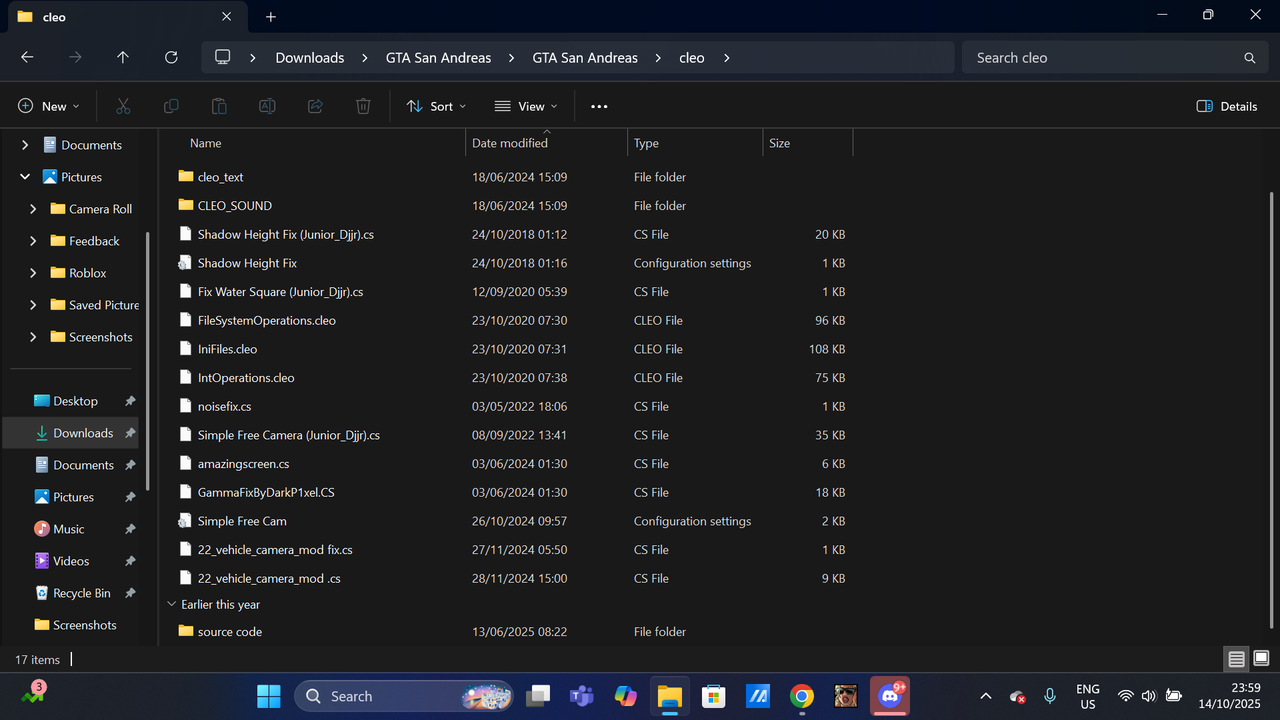Click the microphone tray icon
Image resolution: width=1280 pixels, height=720 pixels.
1050,696
